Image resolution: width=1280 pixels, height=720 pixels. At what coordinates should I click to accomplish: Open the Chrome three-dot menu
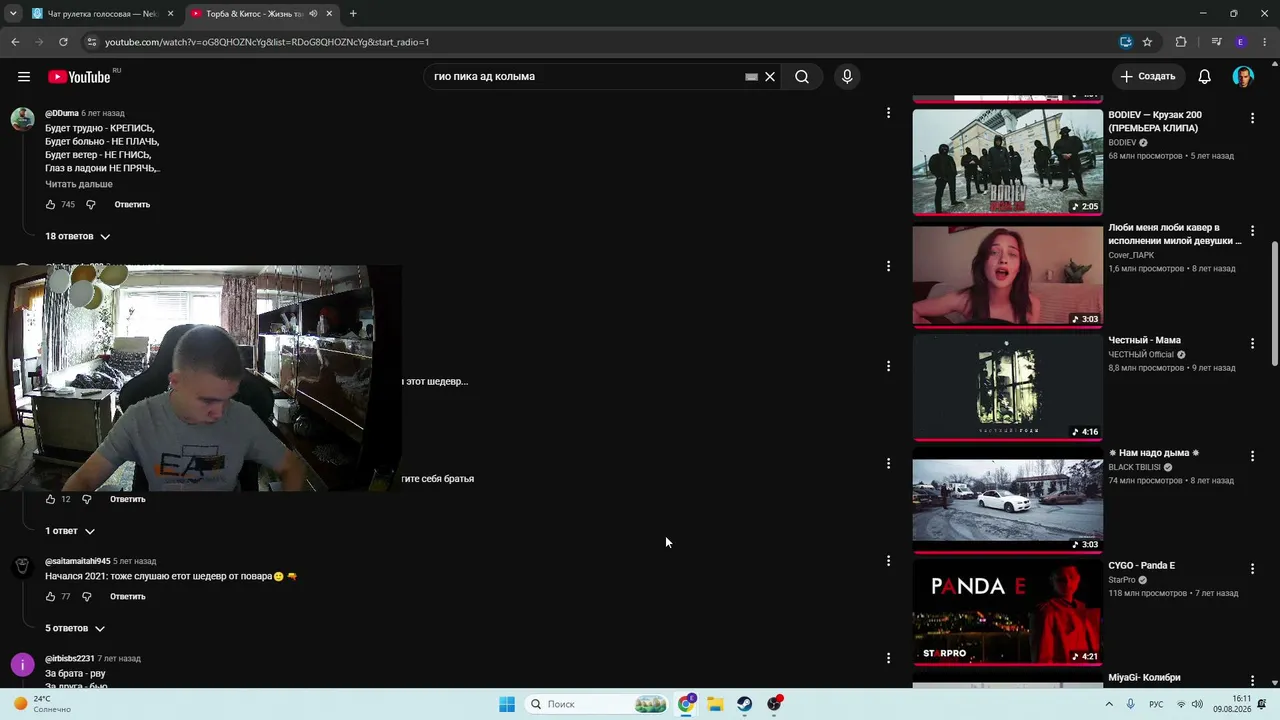[1265, 42]
